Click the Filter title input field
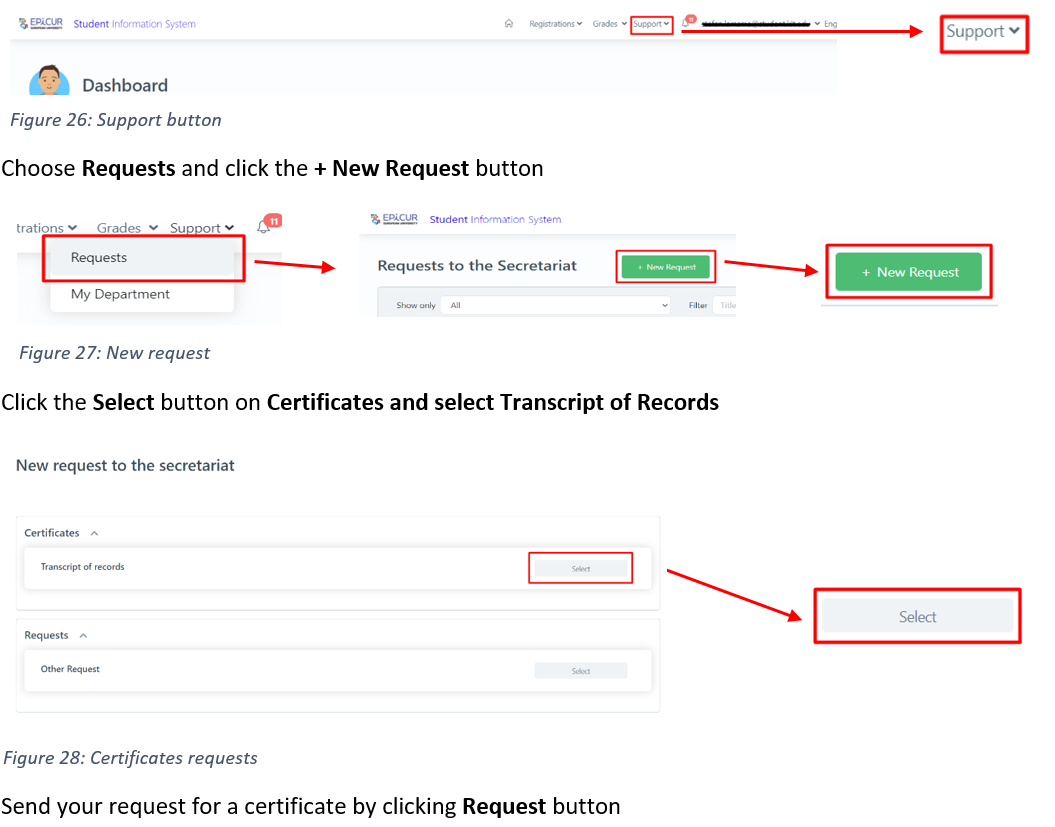1055x827 pixels. click(724, 305)
